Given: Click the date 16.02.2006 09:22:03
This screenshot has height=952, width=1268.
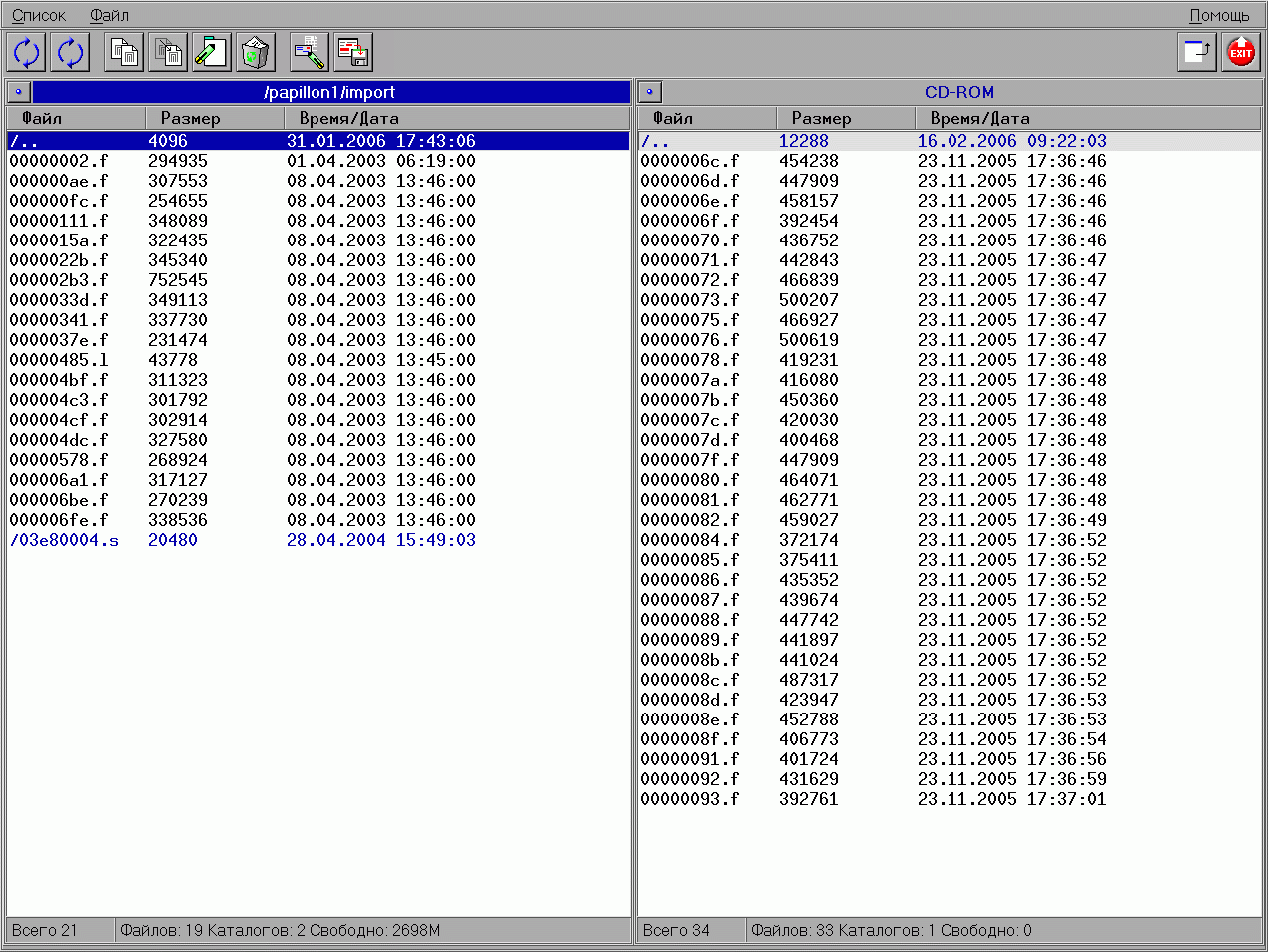Looking at the screenshot, I should (1012, 141).
